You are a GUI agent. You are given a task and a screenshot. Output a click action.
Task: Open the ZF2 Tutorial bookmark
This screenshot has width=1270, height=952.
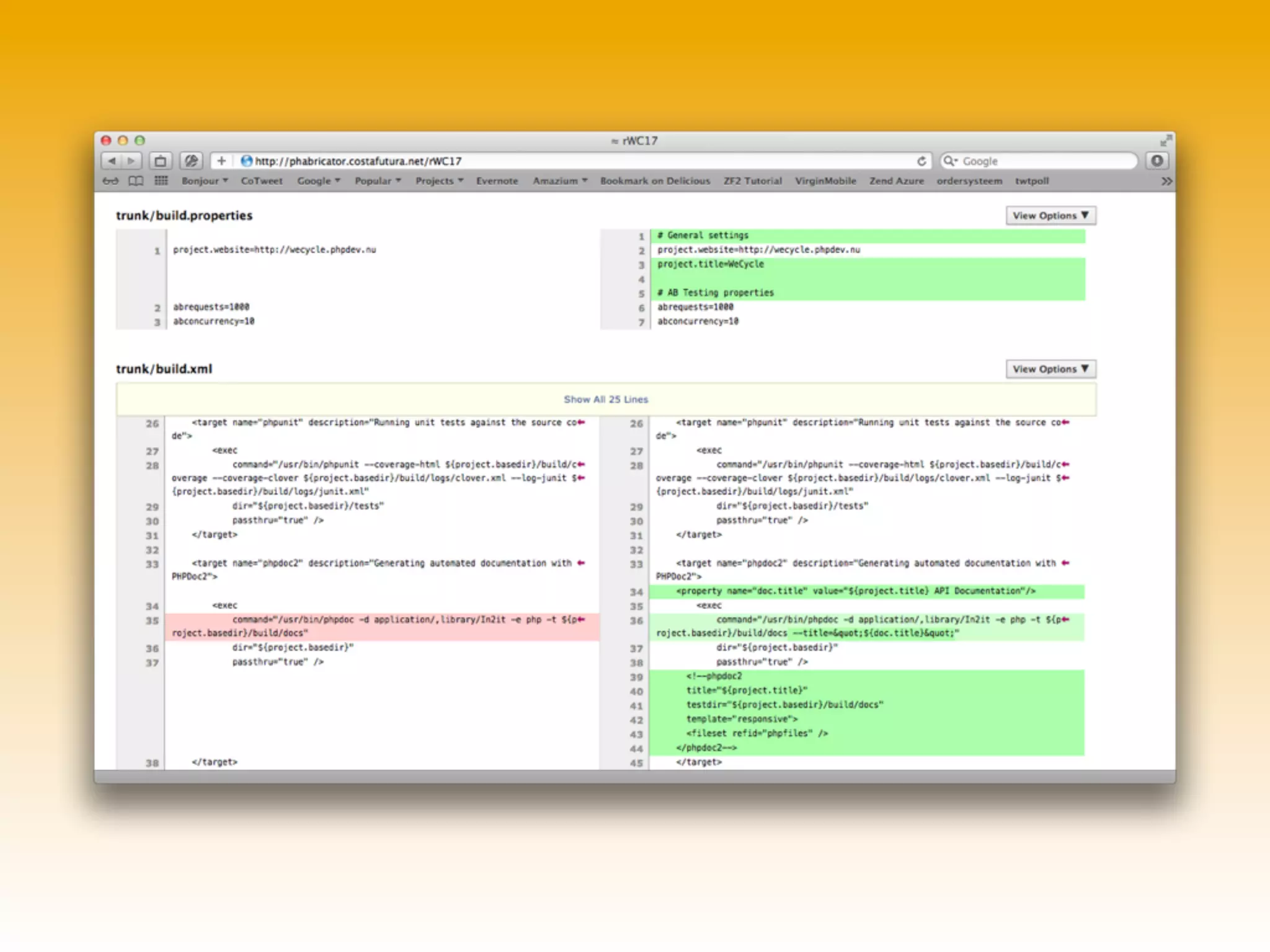point(752,181)
